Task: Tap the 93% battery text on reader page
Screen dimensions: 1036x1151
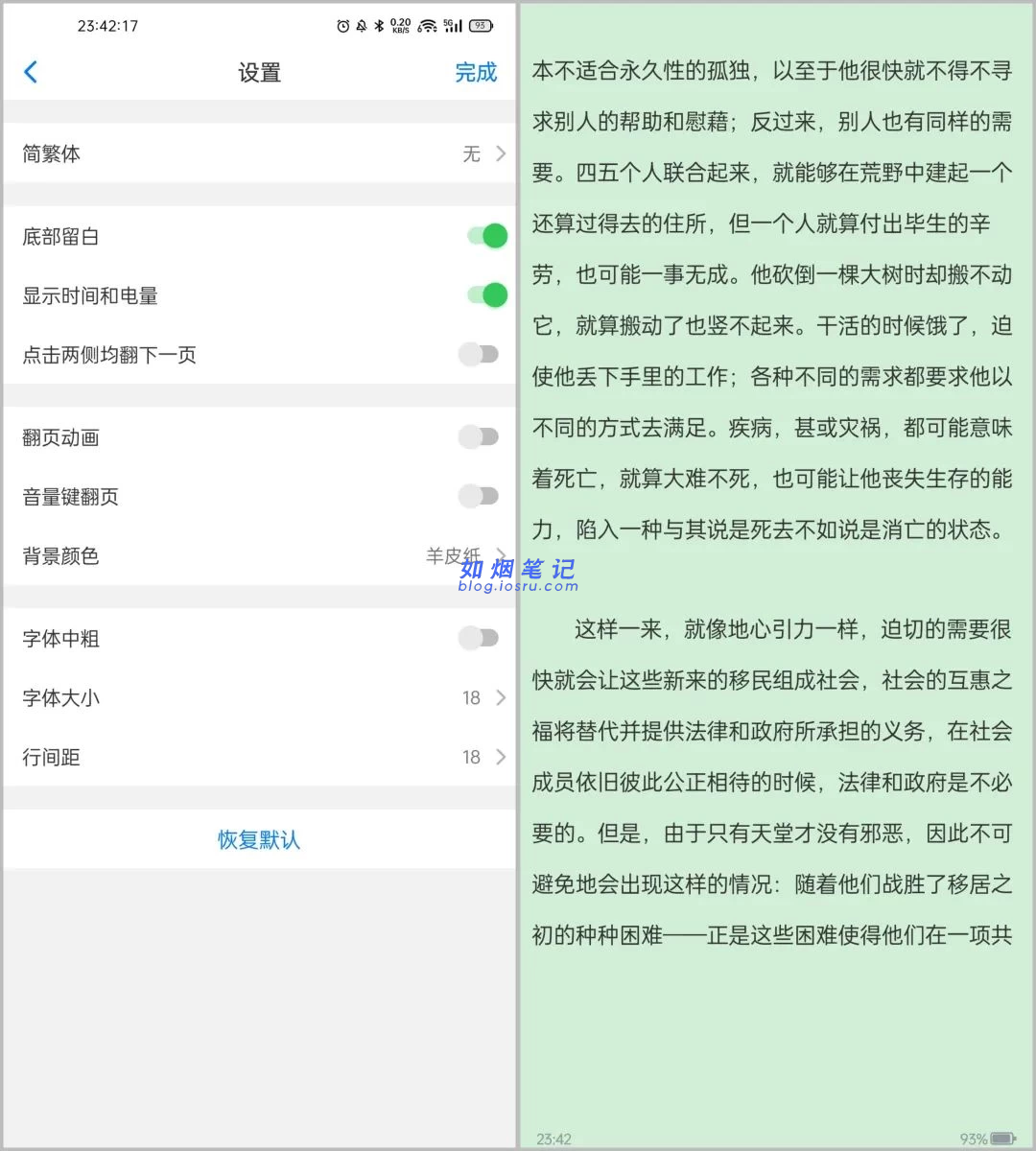Action: tap(973, 1139)
